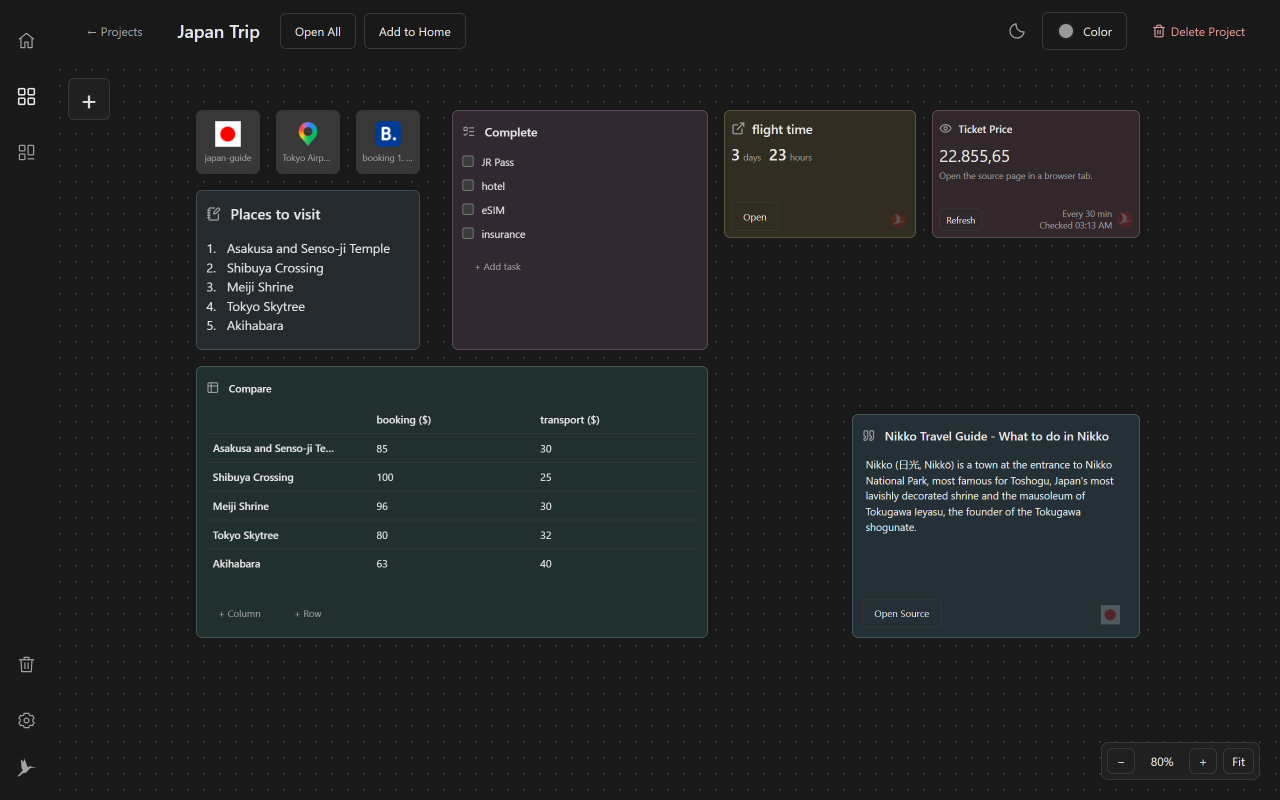Screen dimensions: 1280x800
Task: Fit the canvas to the screen
Action: click(x=1238, y=762)
